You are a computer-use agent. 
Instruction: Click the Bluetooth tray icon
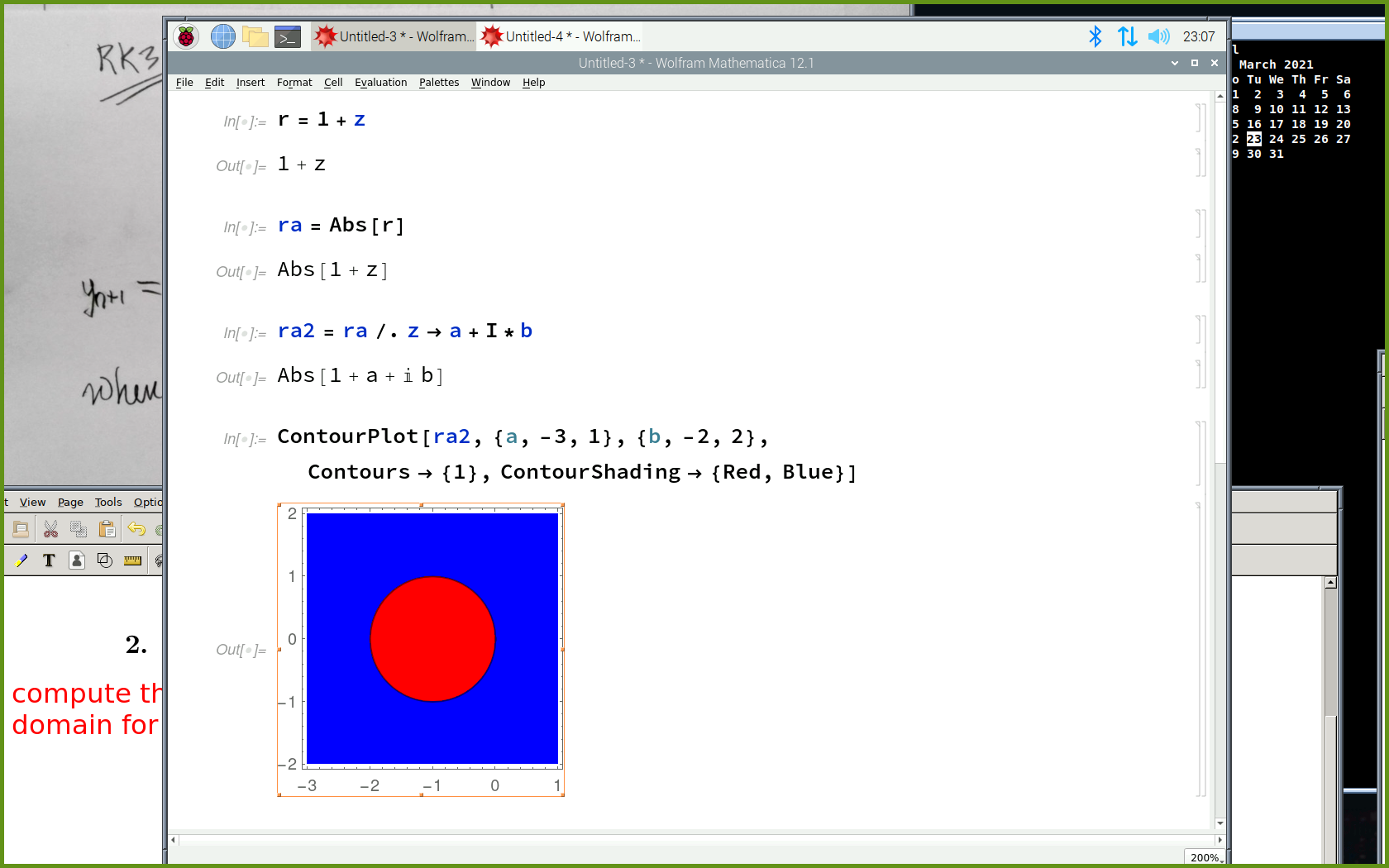(1095, 36)
